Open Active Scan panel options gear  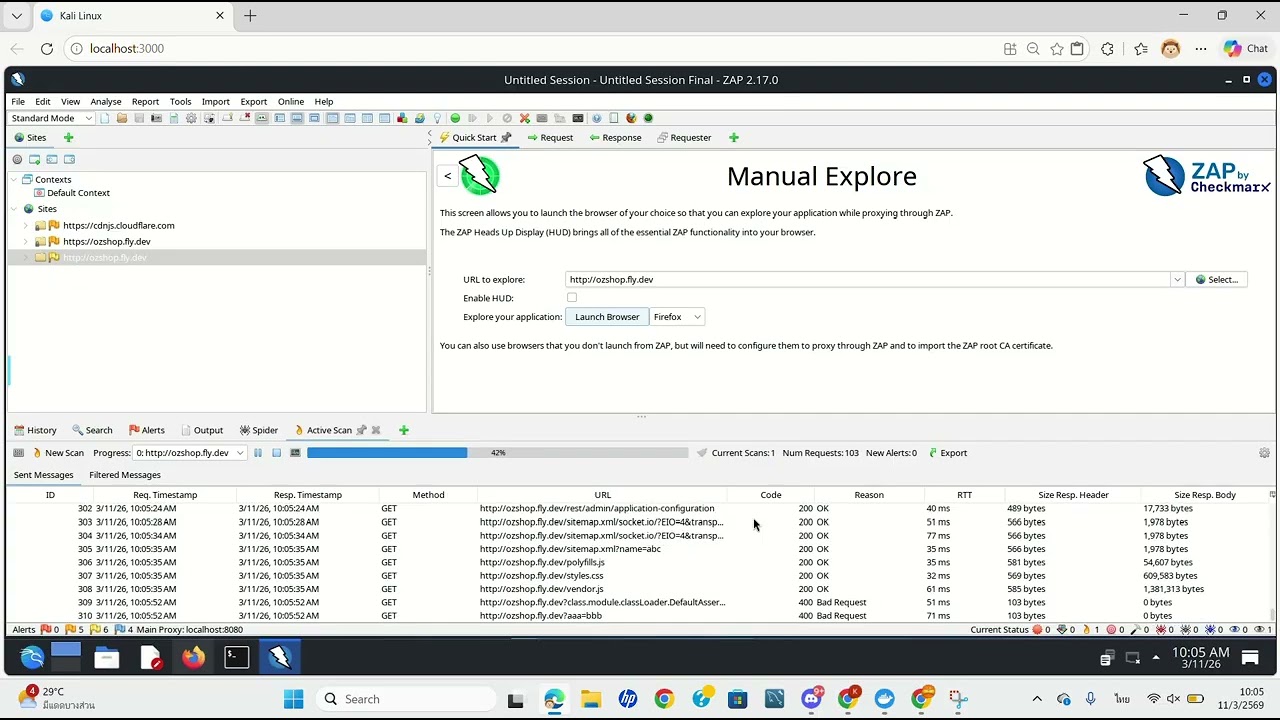1264,453
